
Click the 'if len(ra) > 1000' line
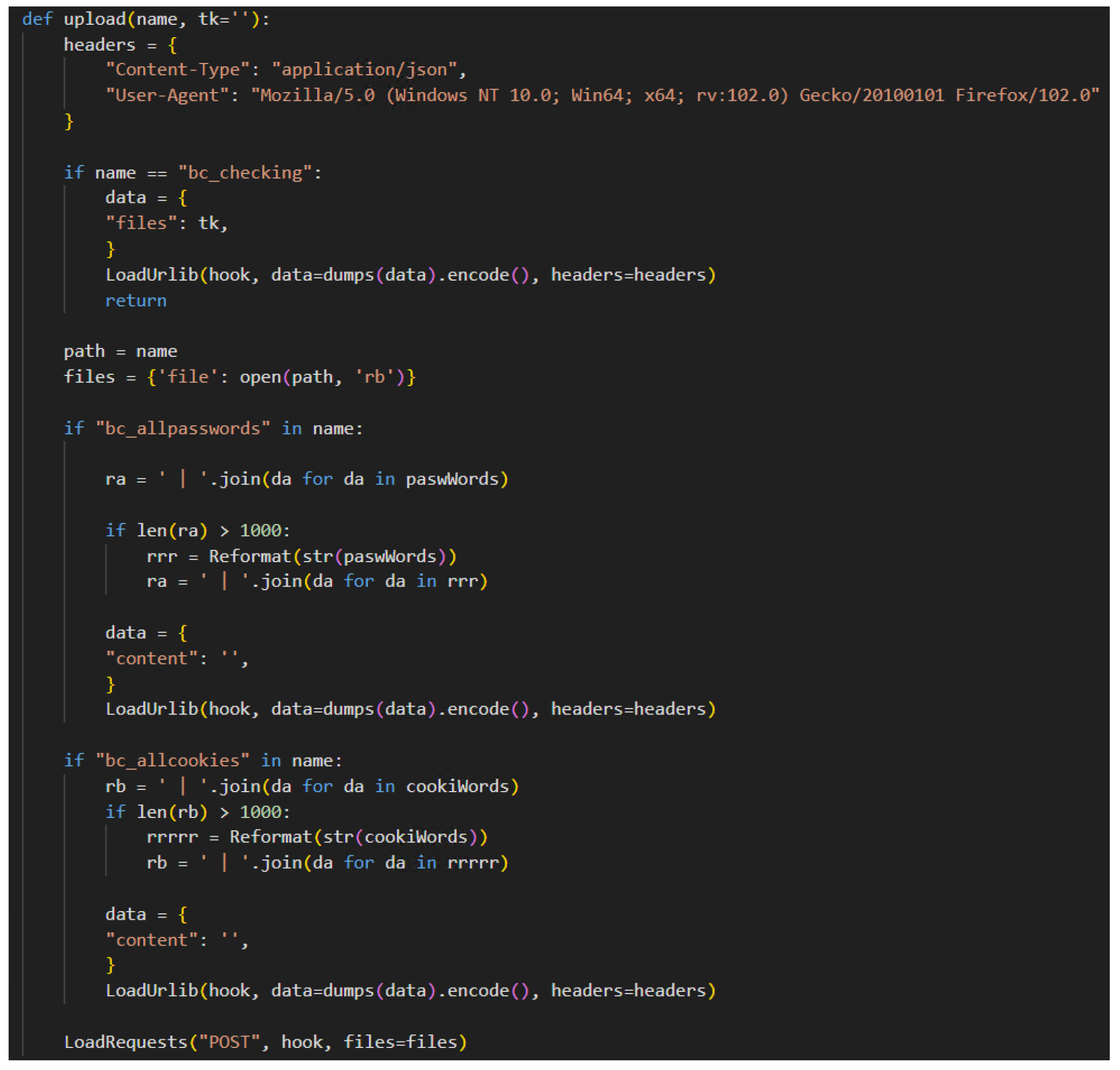(198, 530)
